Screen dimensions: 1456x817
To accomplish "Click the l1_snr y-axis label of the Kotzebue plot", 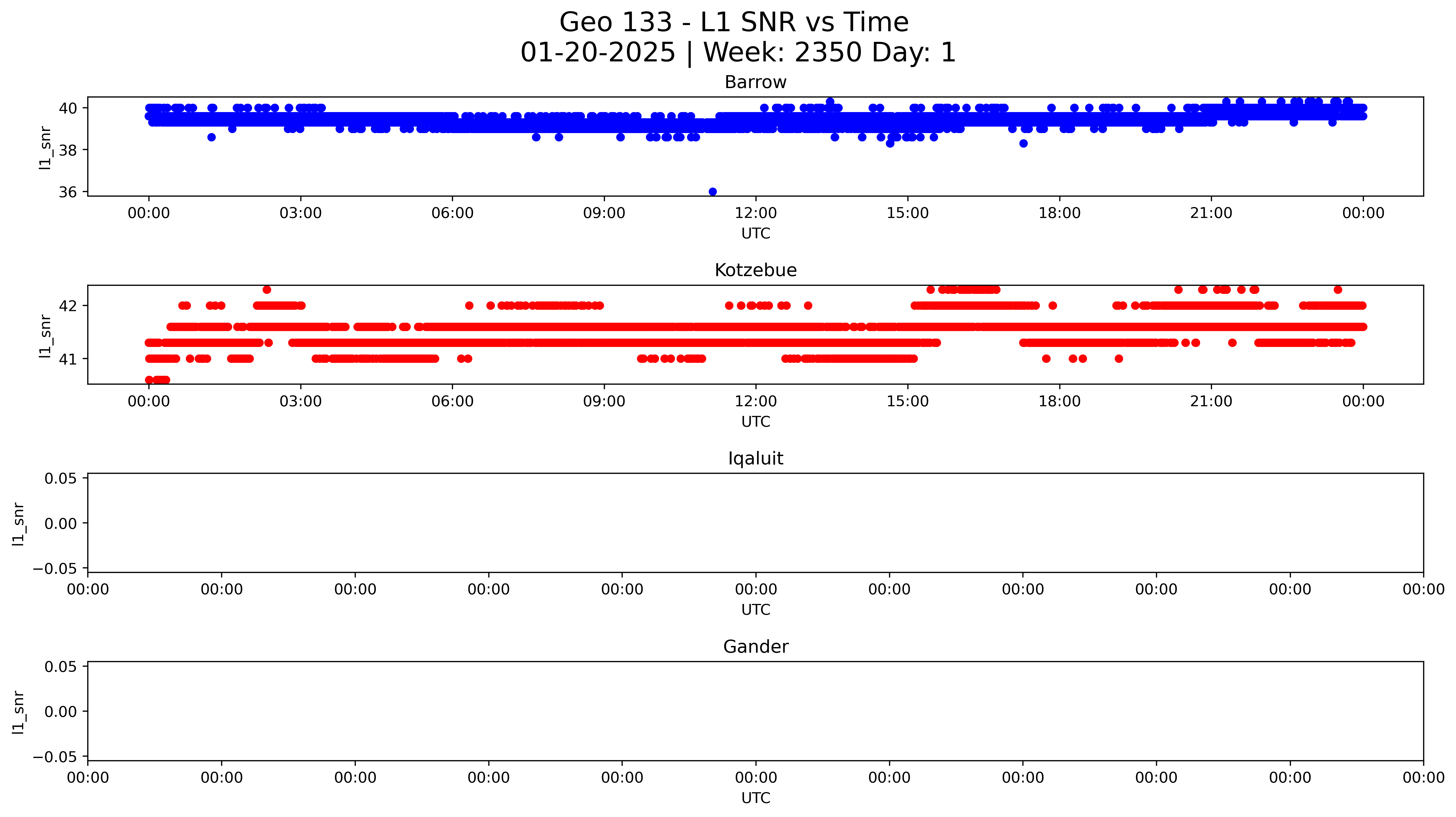I will (x=45, y=336).
